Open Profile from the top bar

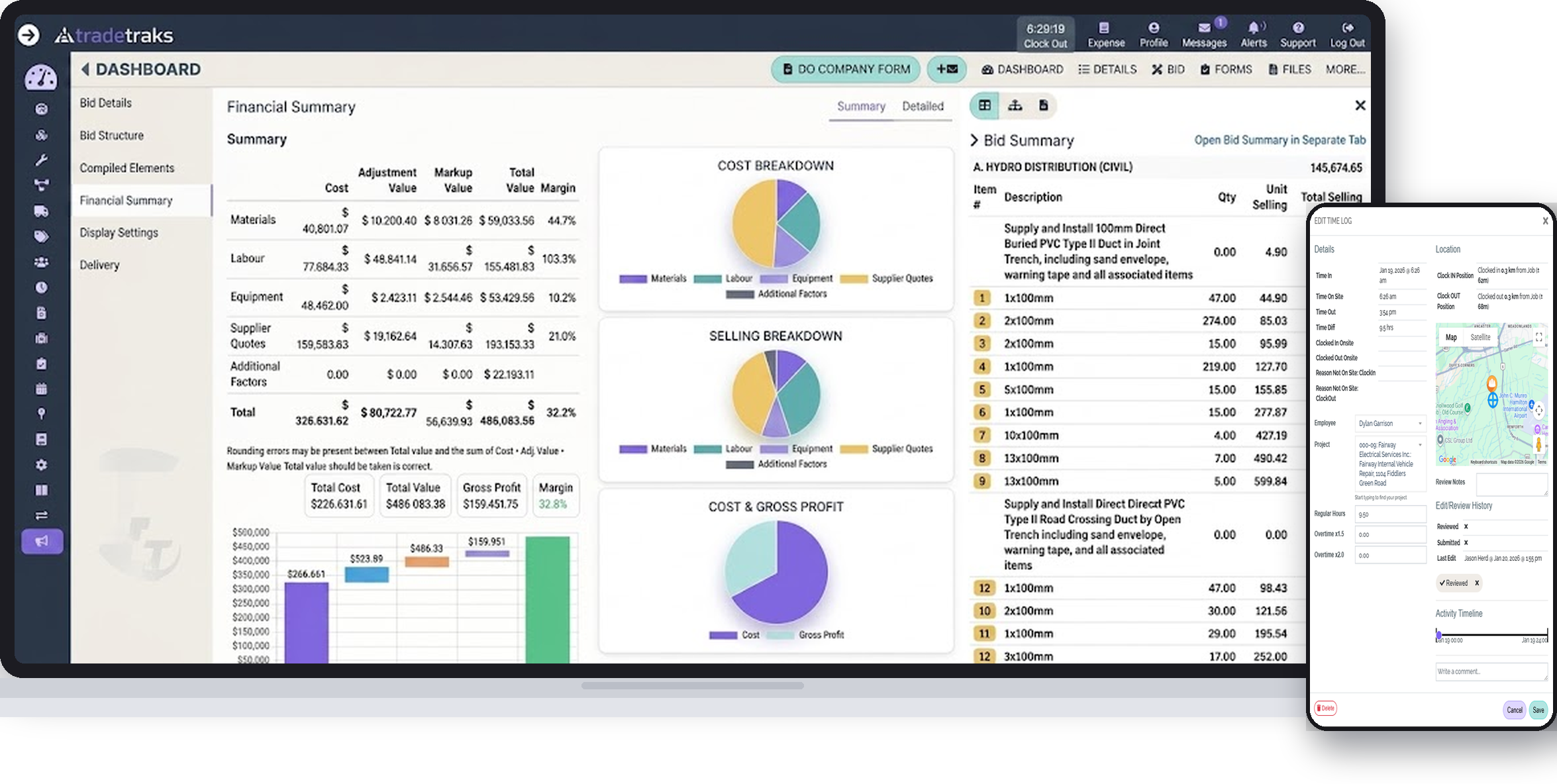pos(1153,34)
